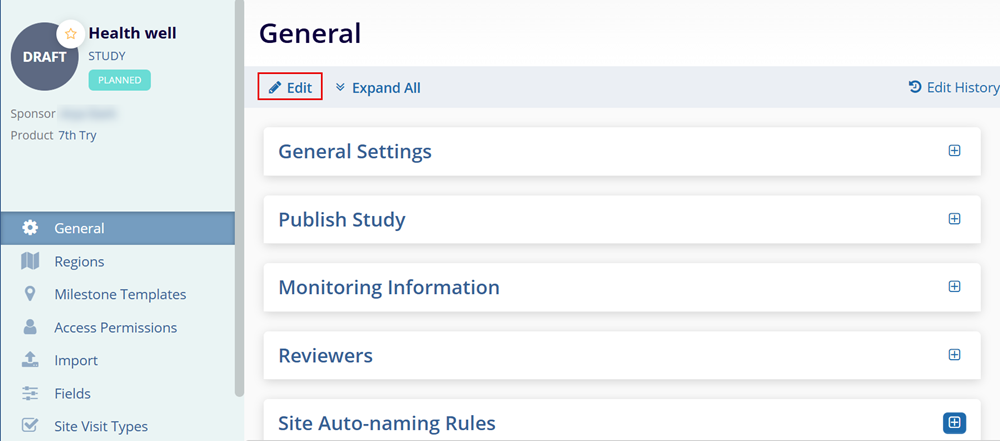Click the Regions map icon
Screen dimensions: 1000x441
[30, 261]
